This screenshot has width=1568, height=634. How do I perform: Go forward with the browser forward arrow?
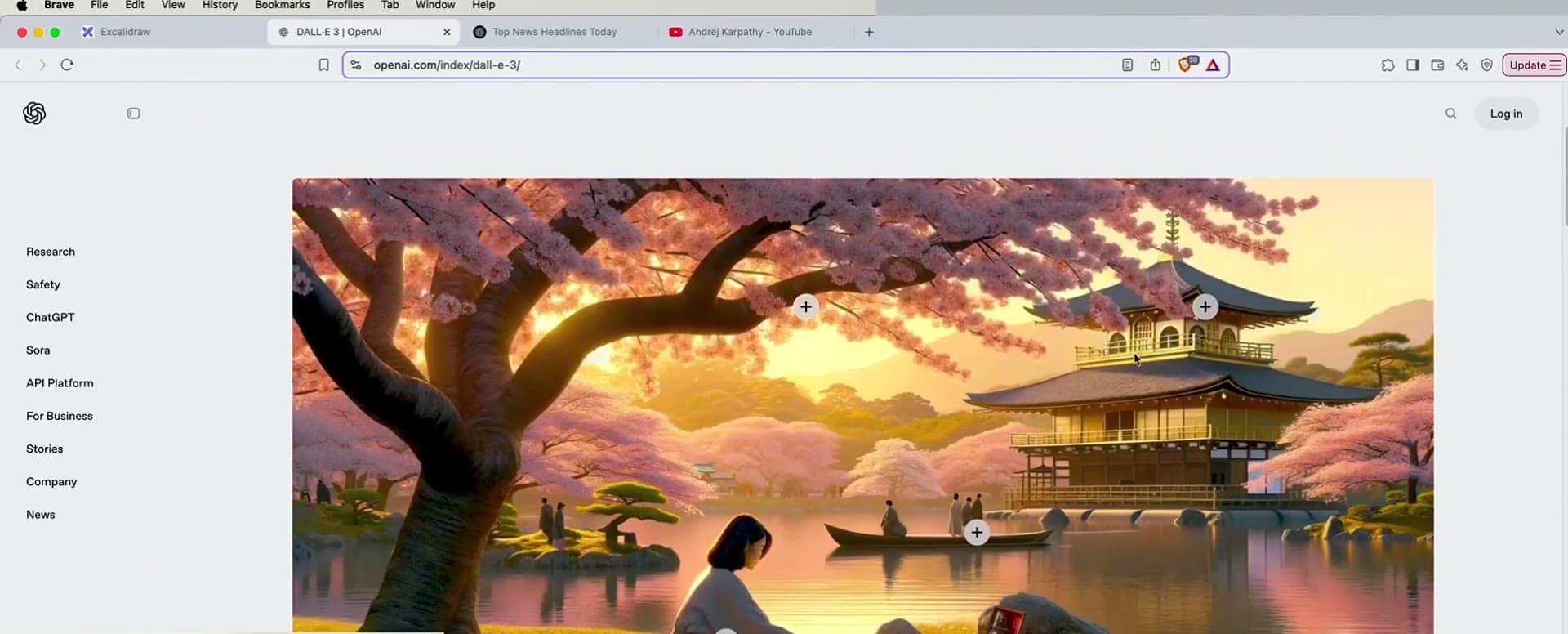tap(42, 65)
